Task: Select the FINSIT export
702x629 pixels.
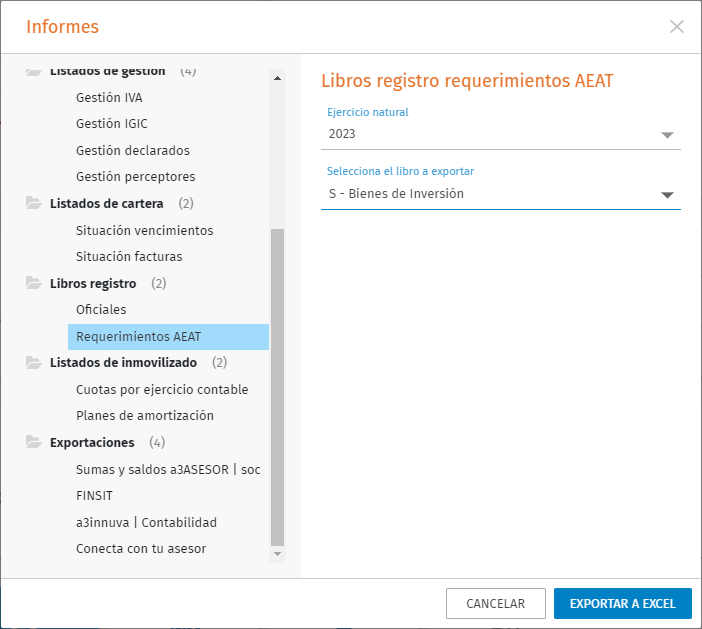Action: click(94, 496)
